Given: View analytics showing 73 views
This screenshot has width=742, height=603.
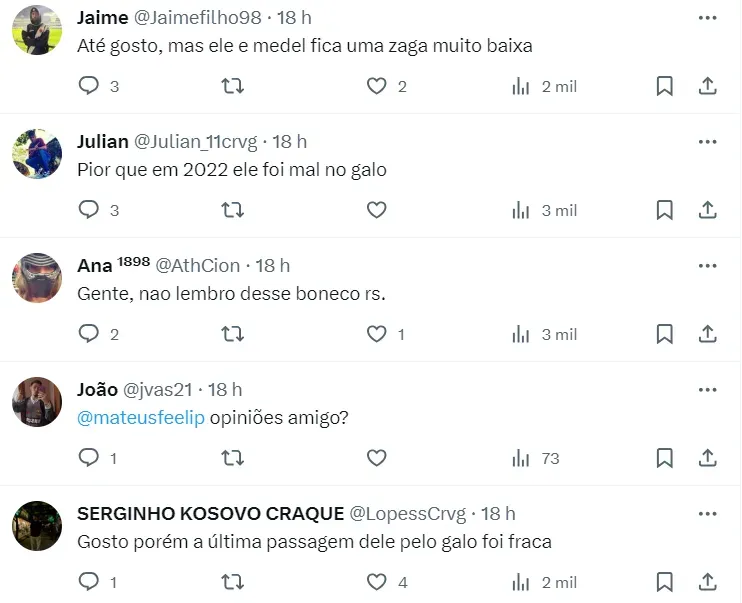Looking at the screenshot, I should [535, 458].
